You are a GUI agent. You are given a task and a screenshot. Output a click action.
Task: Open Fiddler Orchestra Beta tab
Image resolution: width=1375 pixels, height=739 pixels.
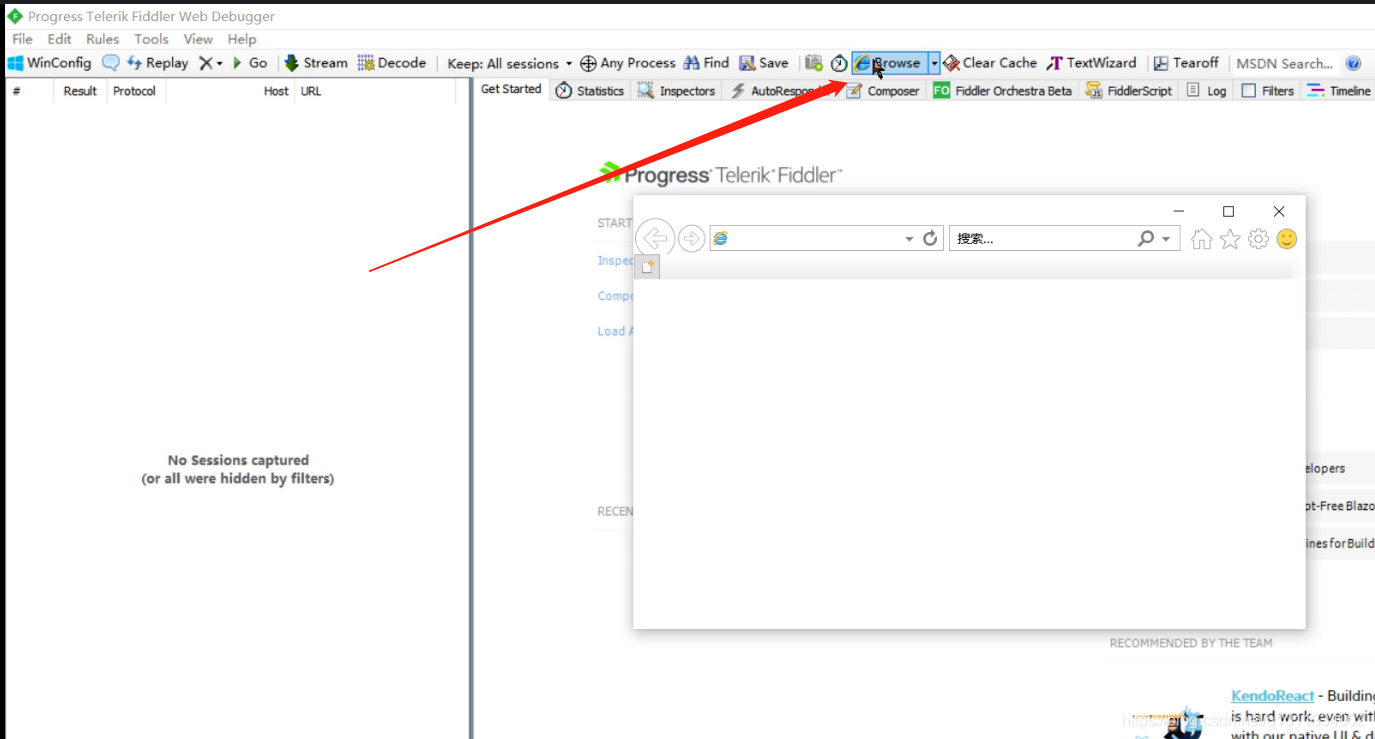tap(1002, 91)
